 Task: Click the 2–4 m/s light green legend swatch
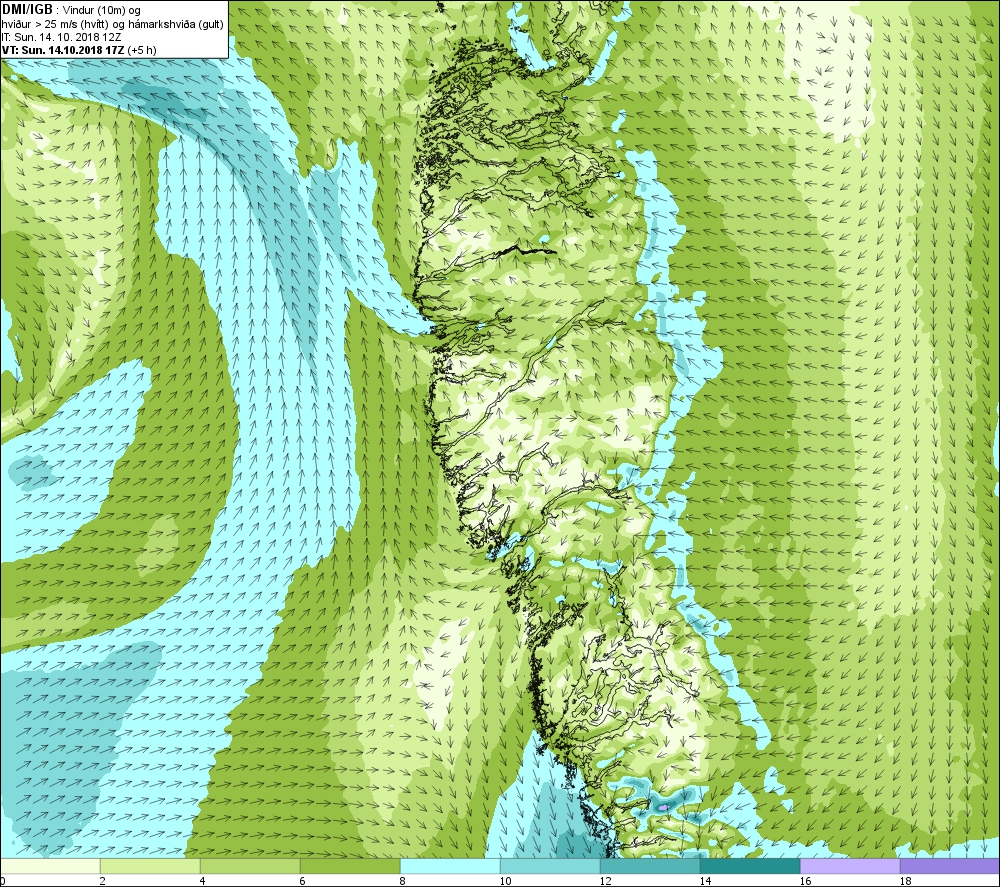click(x=151, y=866)
